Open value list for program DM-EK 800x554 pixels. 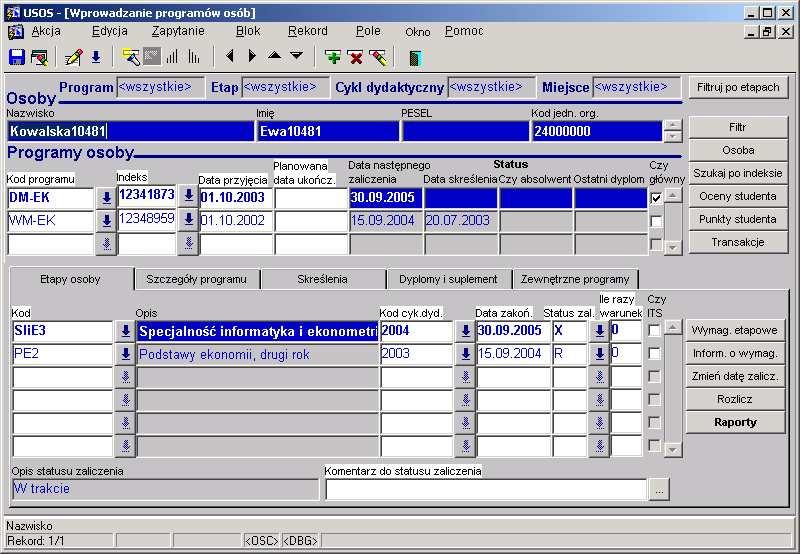click(x=106, y=198)
